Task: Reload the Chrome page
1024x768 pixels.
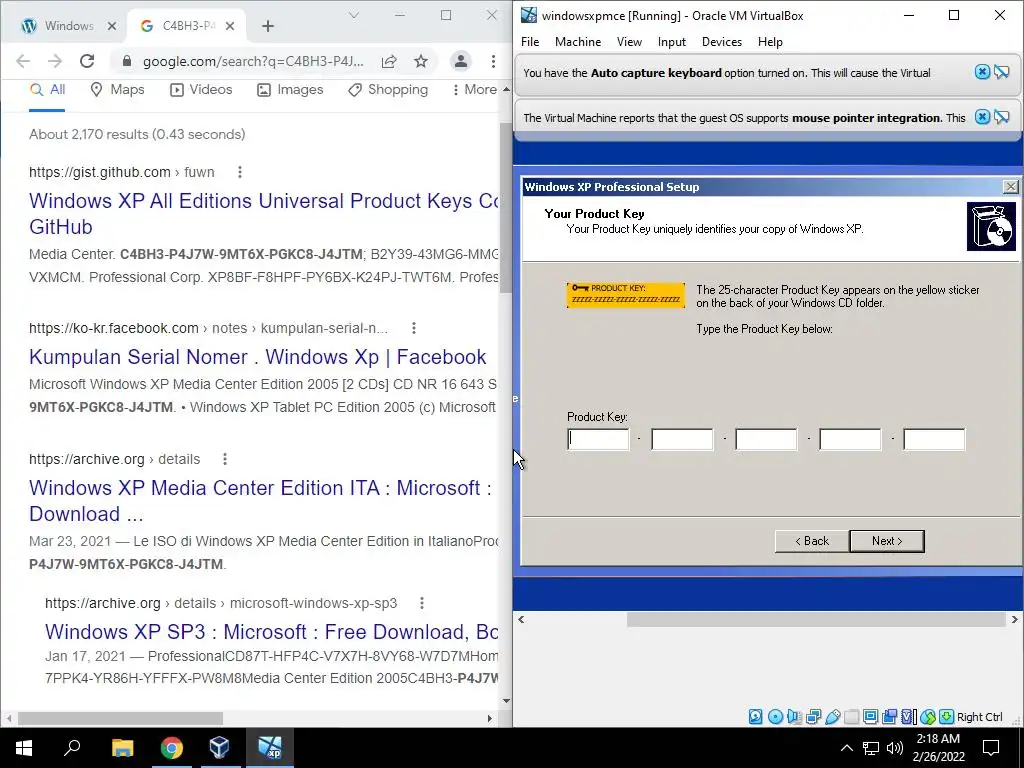Action: pos(87,61)
